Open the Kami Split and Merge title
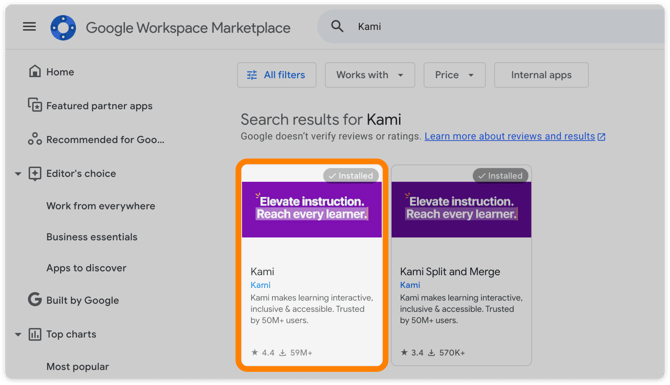 click(x=450, y=272)
